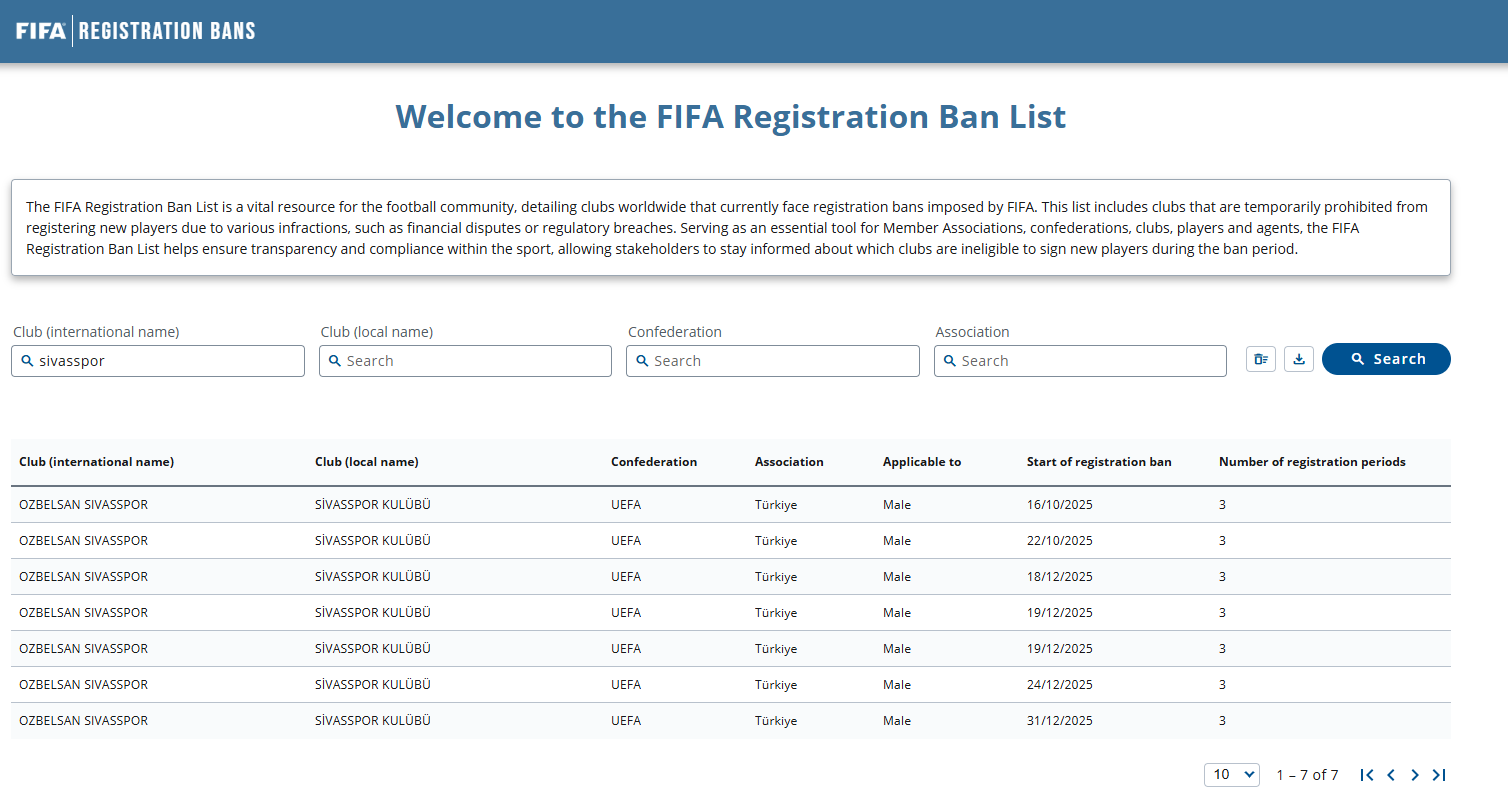Click the Applicable to column header
Screen dimensions: 1508x812
[921, 462]
